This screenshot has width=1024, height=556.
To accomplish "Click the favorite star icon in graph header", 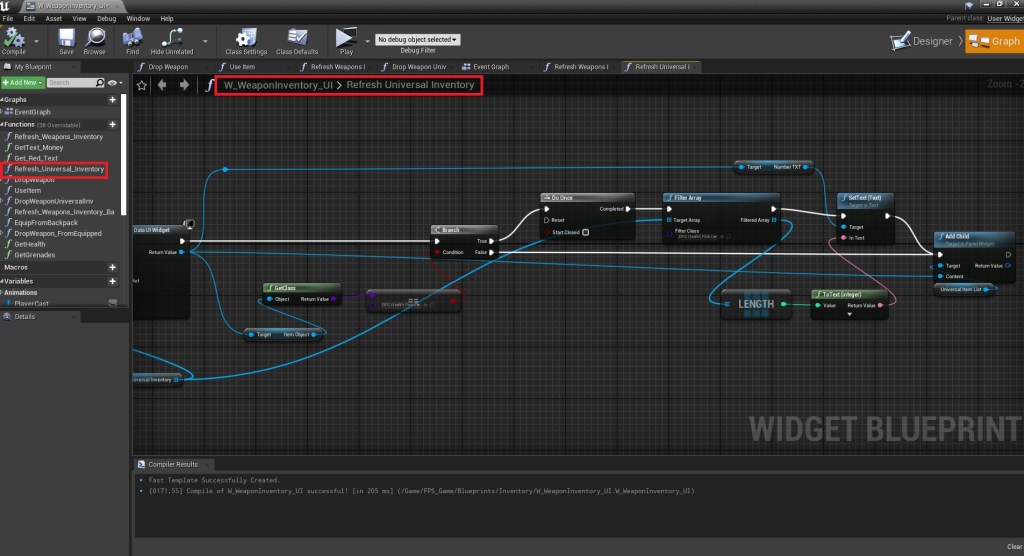I will (142, 86).
